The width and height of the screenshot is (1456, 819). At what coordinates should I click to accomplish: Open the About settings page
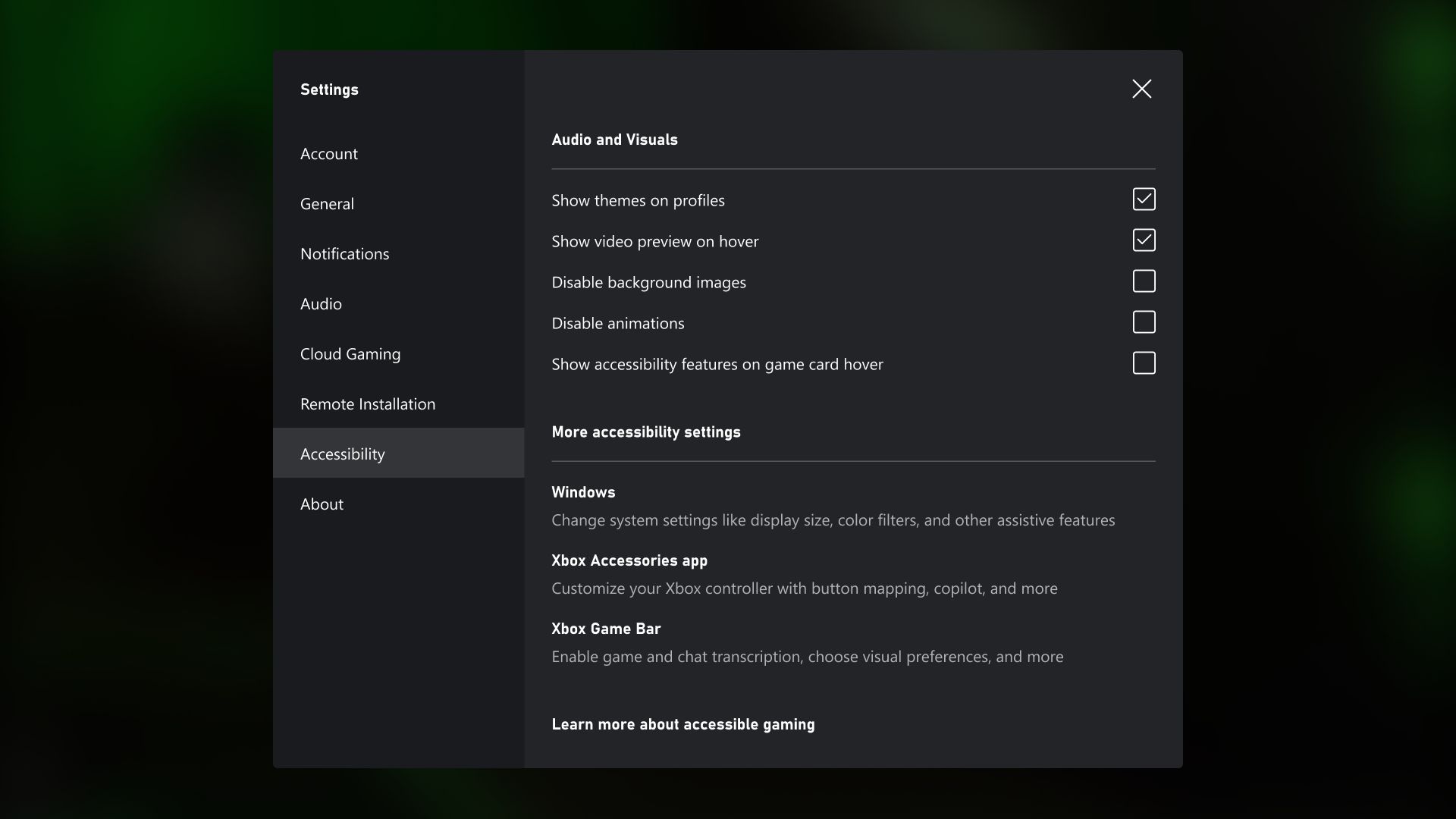(x=322, y=503)
